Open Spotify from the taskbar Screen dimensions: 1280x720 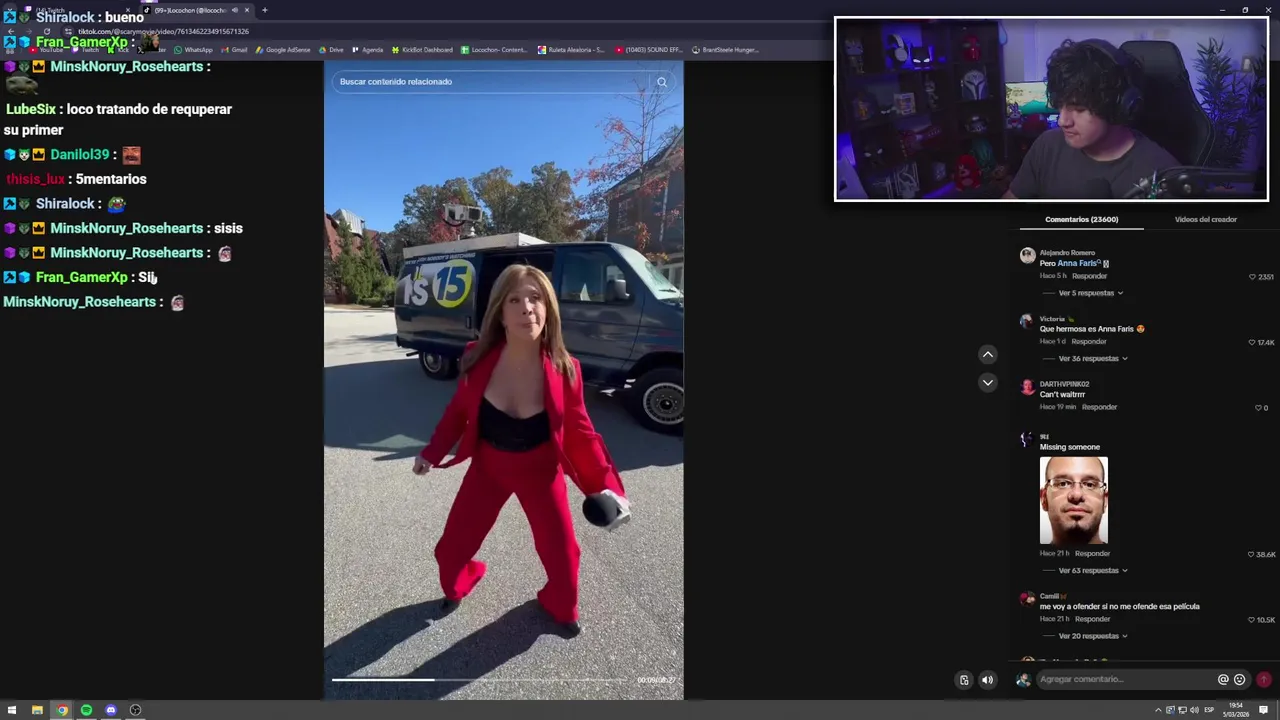(86, 710)
